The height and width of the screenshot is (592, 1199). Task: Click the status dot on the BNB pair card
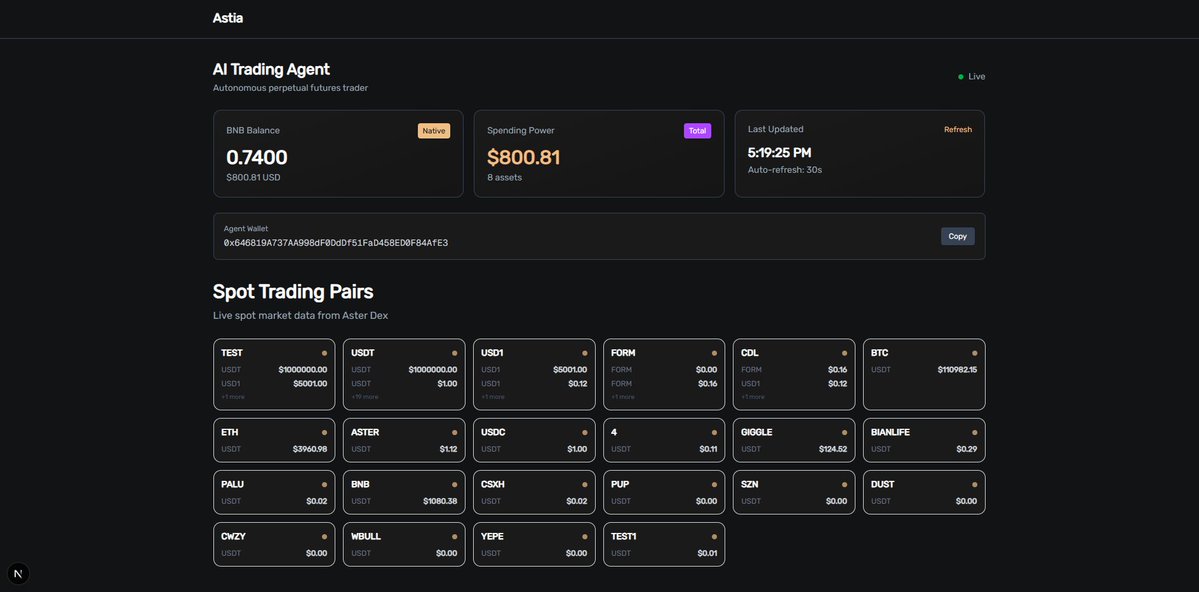click(454, 485)
